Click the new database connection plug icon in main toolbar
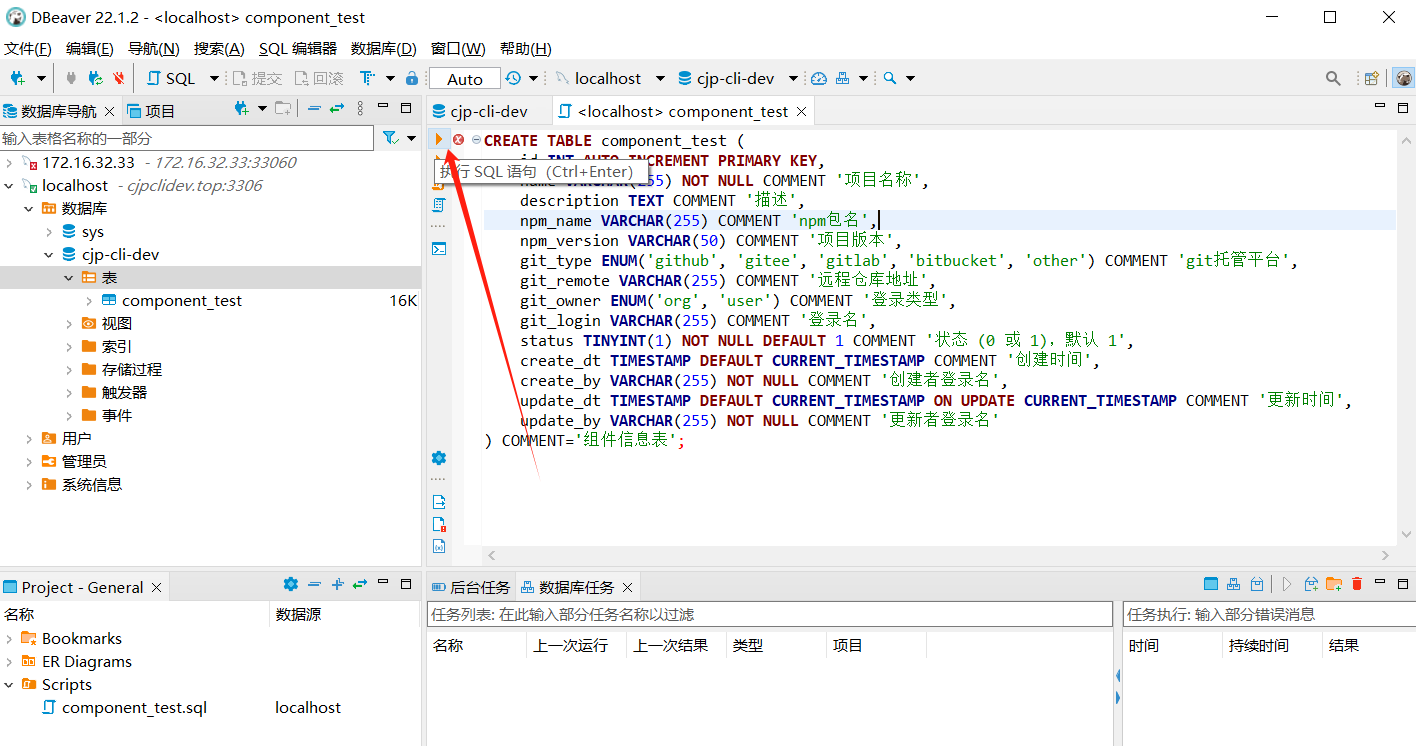This screenshot has width=1416, height=746. [18, 78]
